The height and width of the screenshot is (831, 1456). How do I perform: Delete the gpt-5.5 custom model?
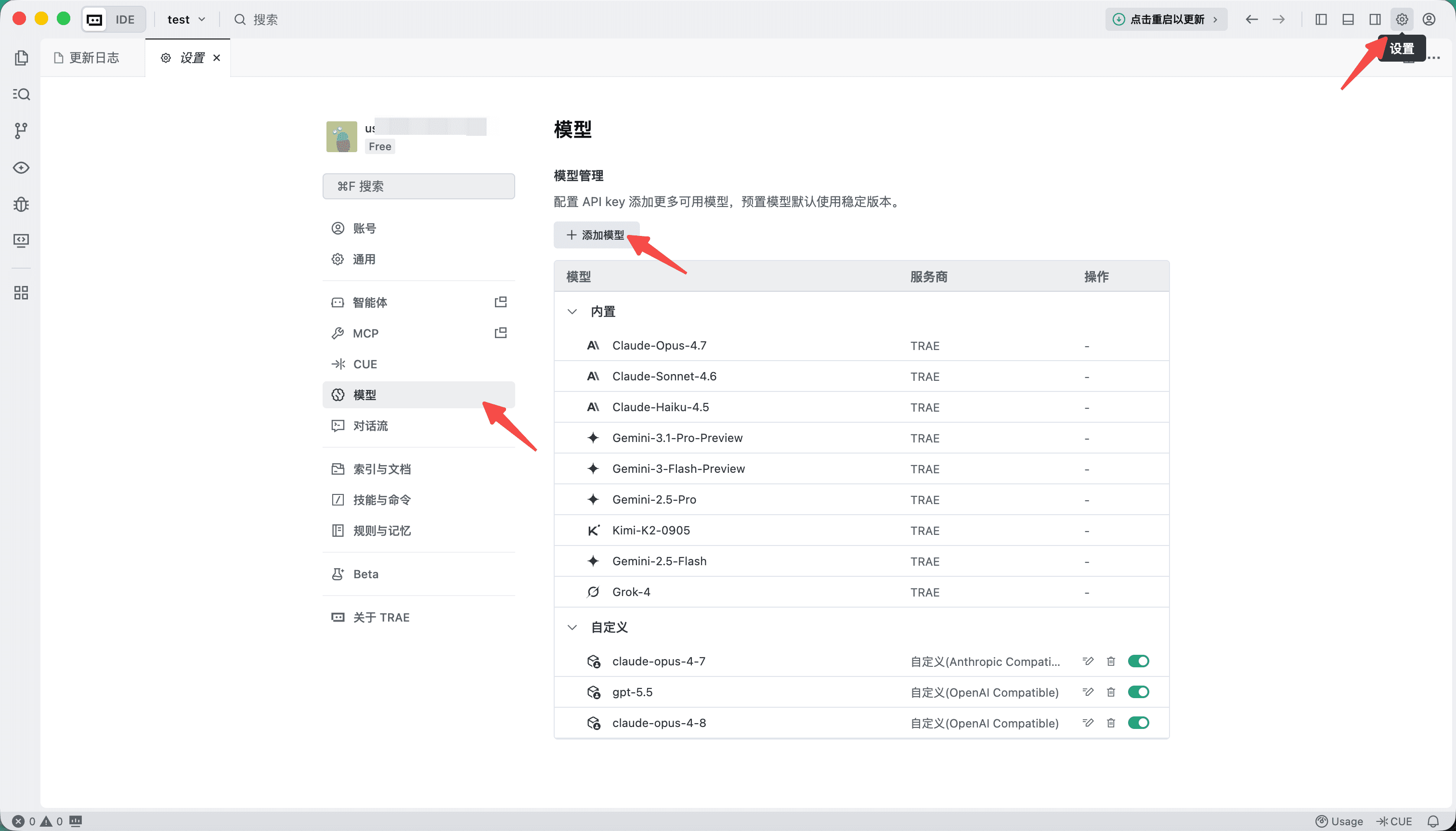pyautogui.click(x=1111, y=692)
